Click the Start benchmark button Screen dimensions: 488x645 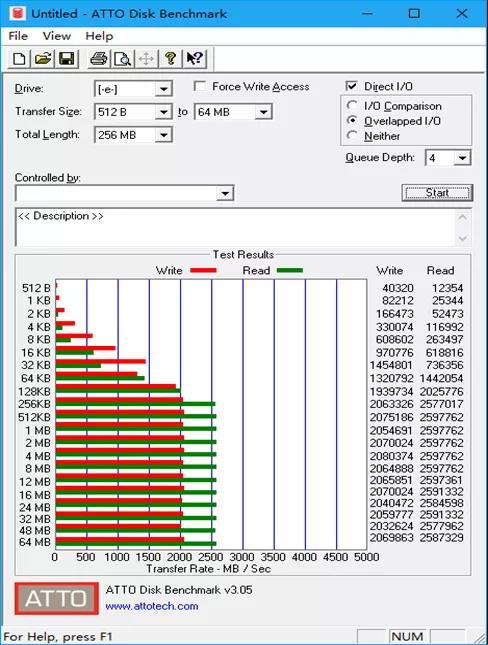click(x=437, y=193)
